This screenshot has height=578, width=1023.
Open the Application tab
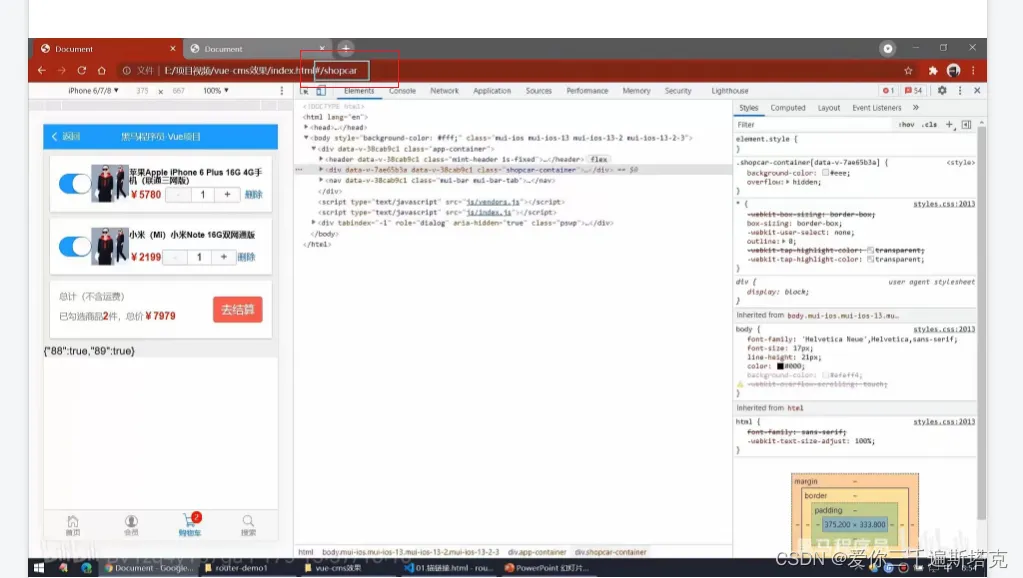point(492,91)
